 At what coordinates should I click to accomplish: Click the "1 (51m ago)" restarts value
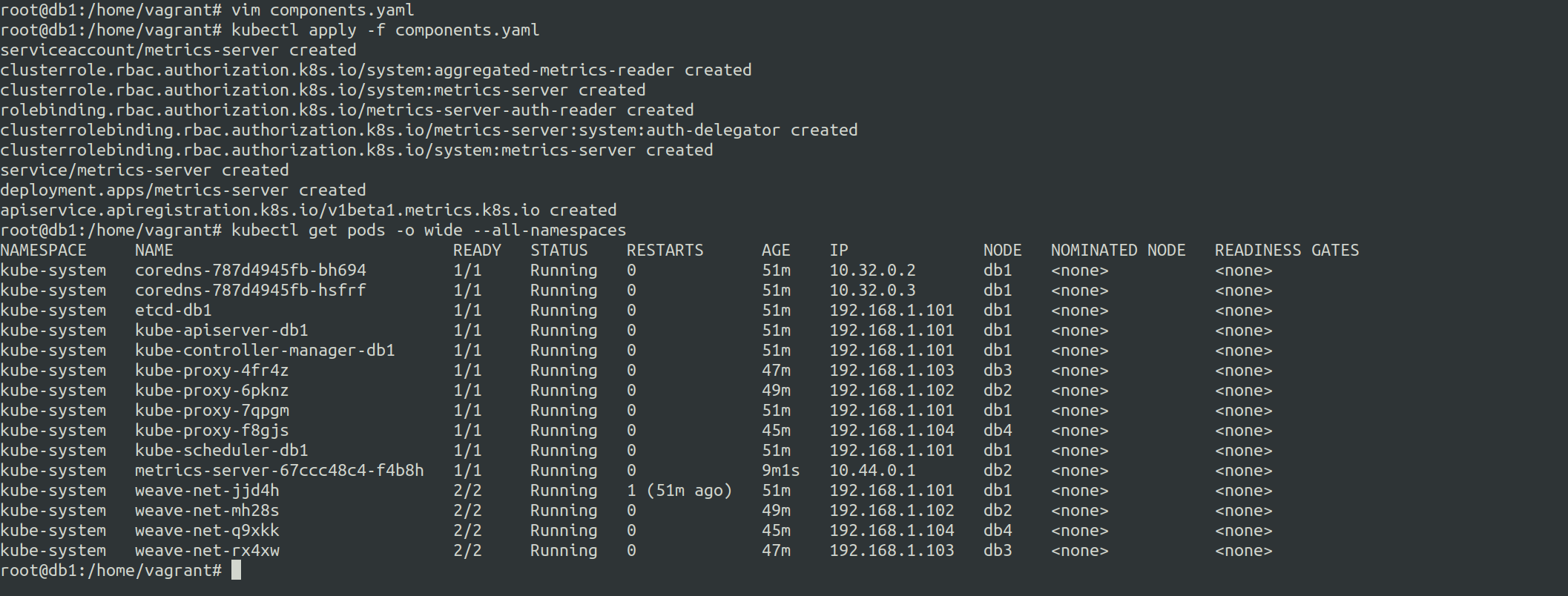(679, 490)
